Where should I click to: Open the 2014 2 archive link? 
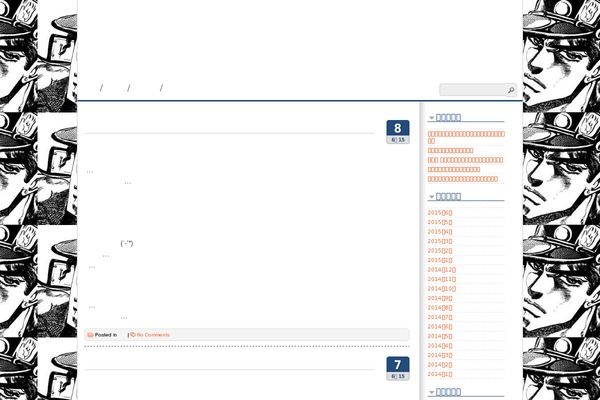click(x=440, y=365)
